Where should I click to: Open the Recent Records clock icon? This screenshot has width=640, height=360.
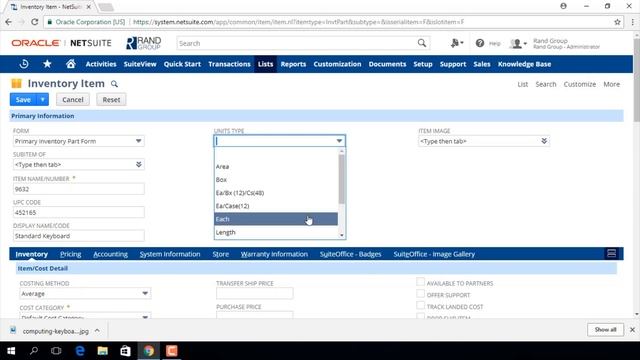pos(24,64)
